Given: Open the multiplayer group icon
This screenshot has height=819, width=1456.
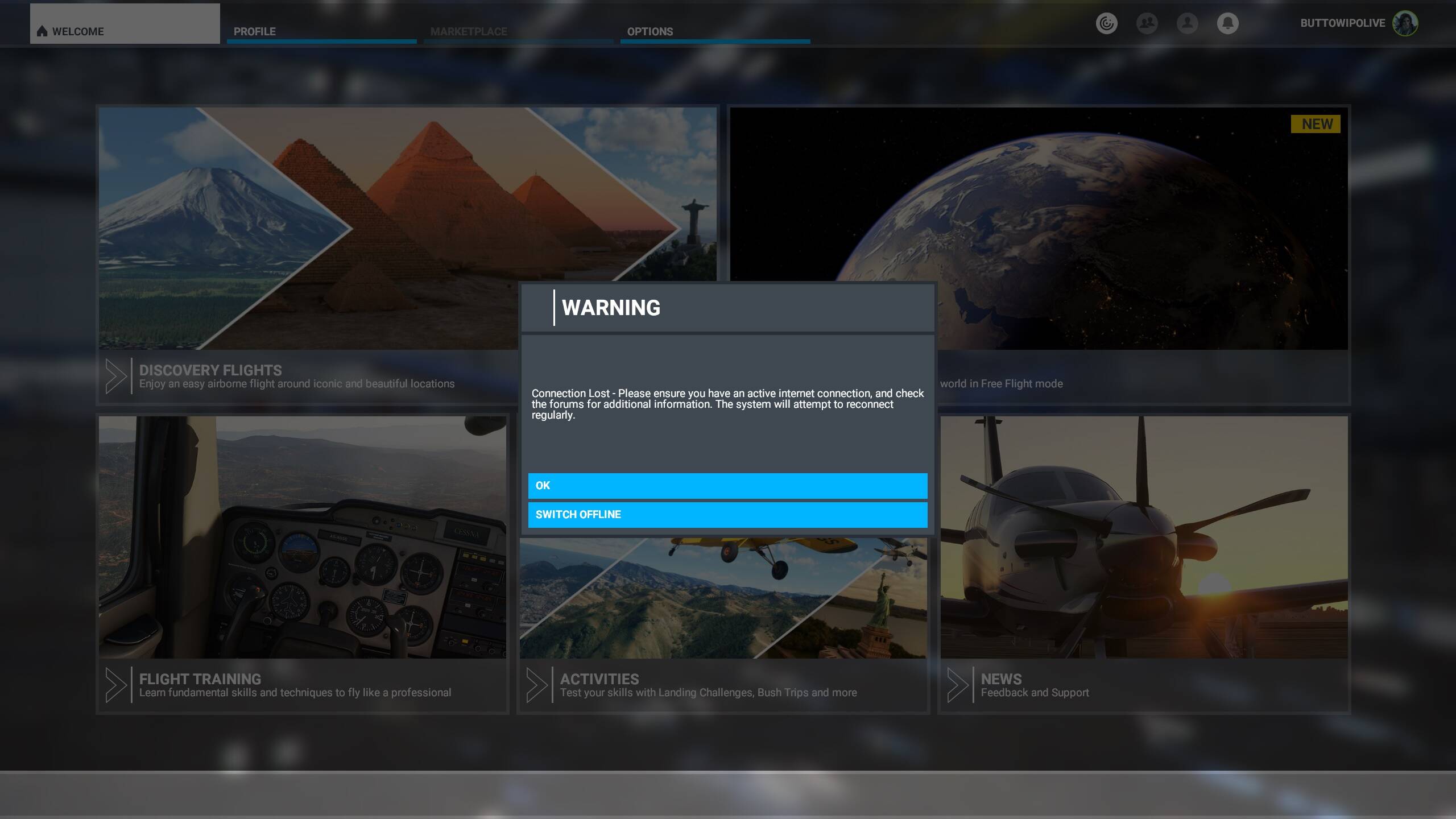Looking at the screenshot, I should click(x=1147, y=23).
